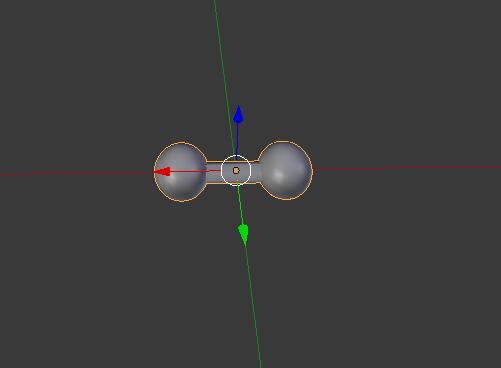
Task: Click the orange outline under the right sphere
Action: click(x=286, y=199)
